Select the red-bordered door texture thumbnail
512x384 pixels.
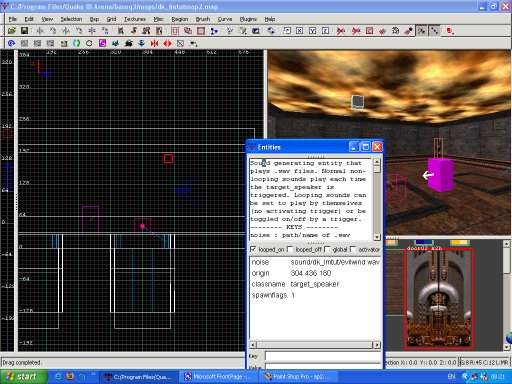439,299
